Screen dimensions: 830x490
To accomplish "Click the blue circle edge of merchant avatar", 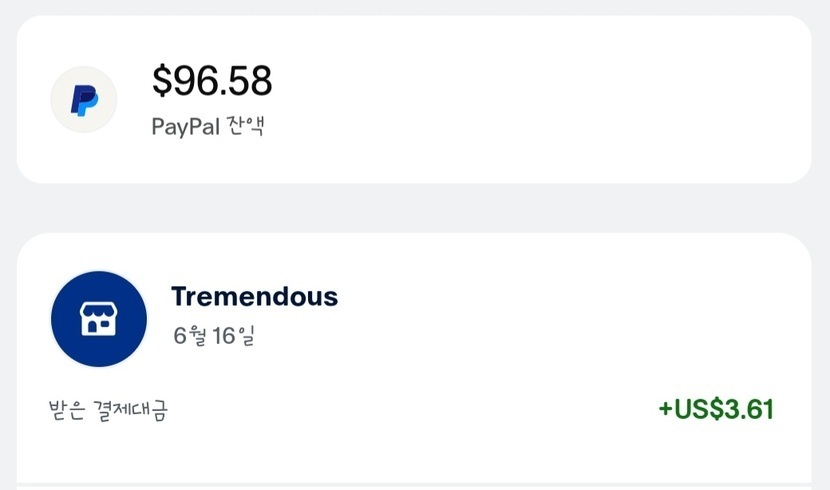I will pos(56,318).
